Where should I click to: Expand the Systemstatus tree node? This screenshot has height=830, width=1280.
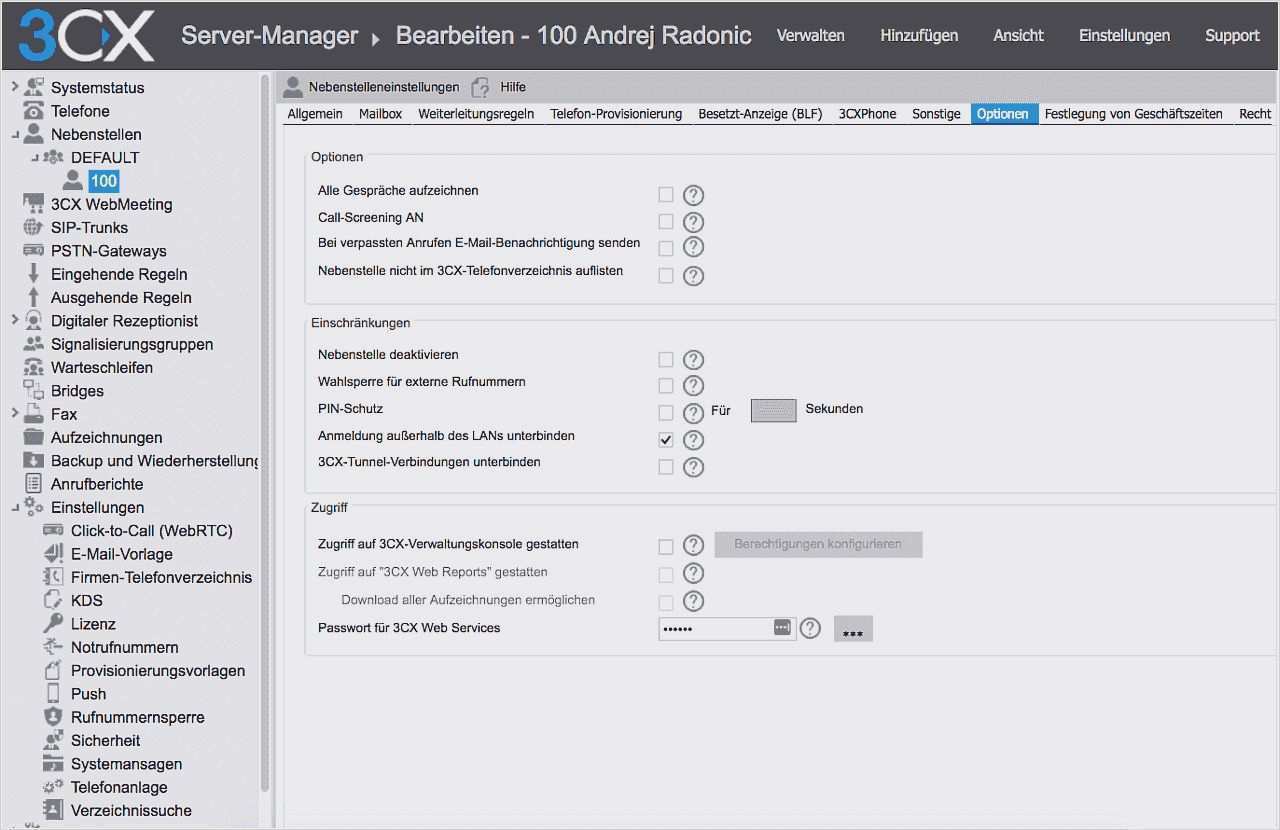(14, 87)
